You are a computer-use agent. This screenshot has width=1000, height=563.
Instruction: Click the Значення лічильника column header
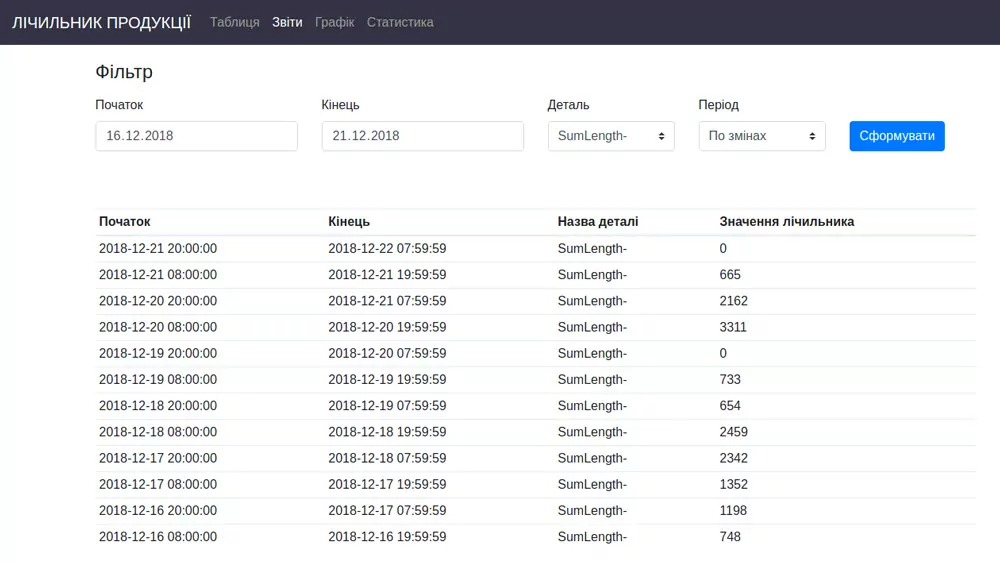787,222
